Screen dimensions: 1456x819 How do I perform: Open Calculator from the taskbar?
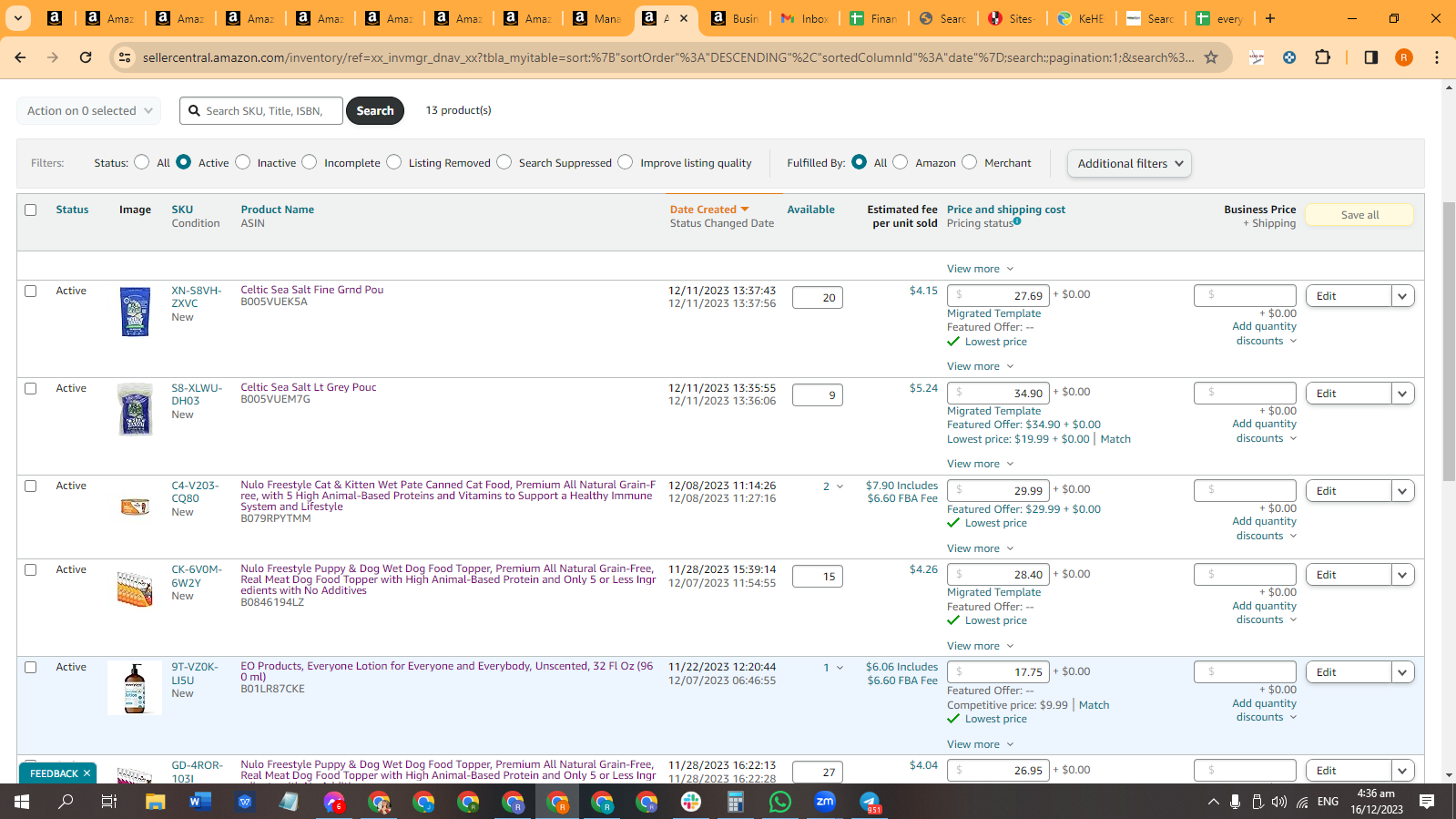[x=736, y=802]
